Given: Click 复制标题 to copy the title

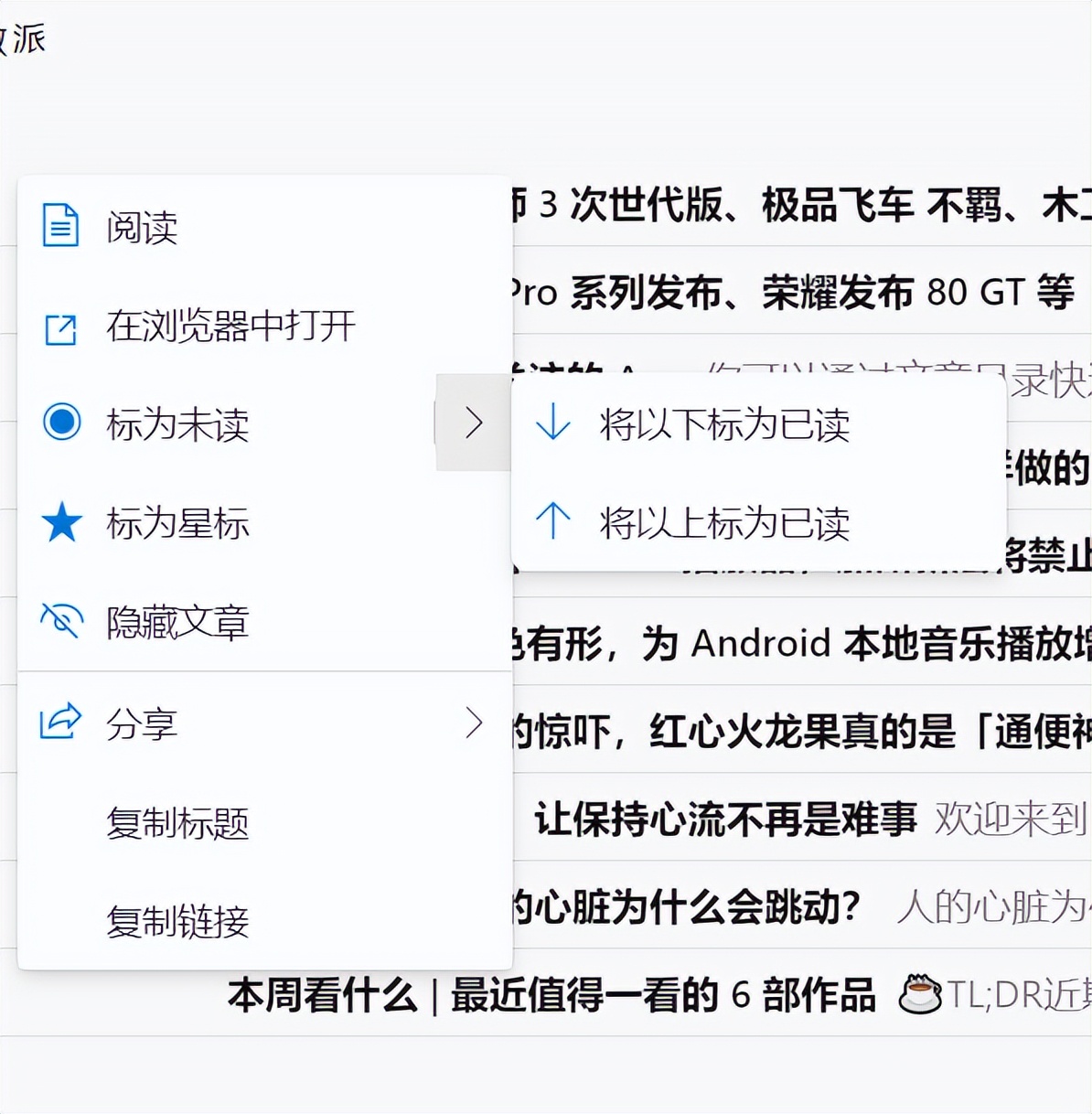Looking at the screenshot, I should click(177, 823).
